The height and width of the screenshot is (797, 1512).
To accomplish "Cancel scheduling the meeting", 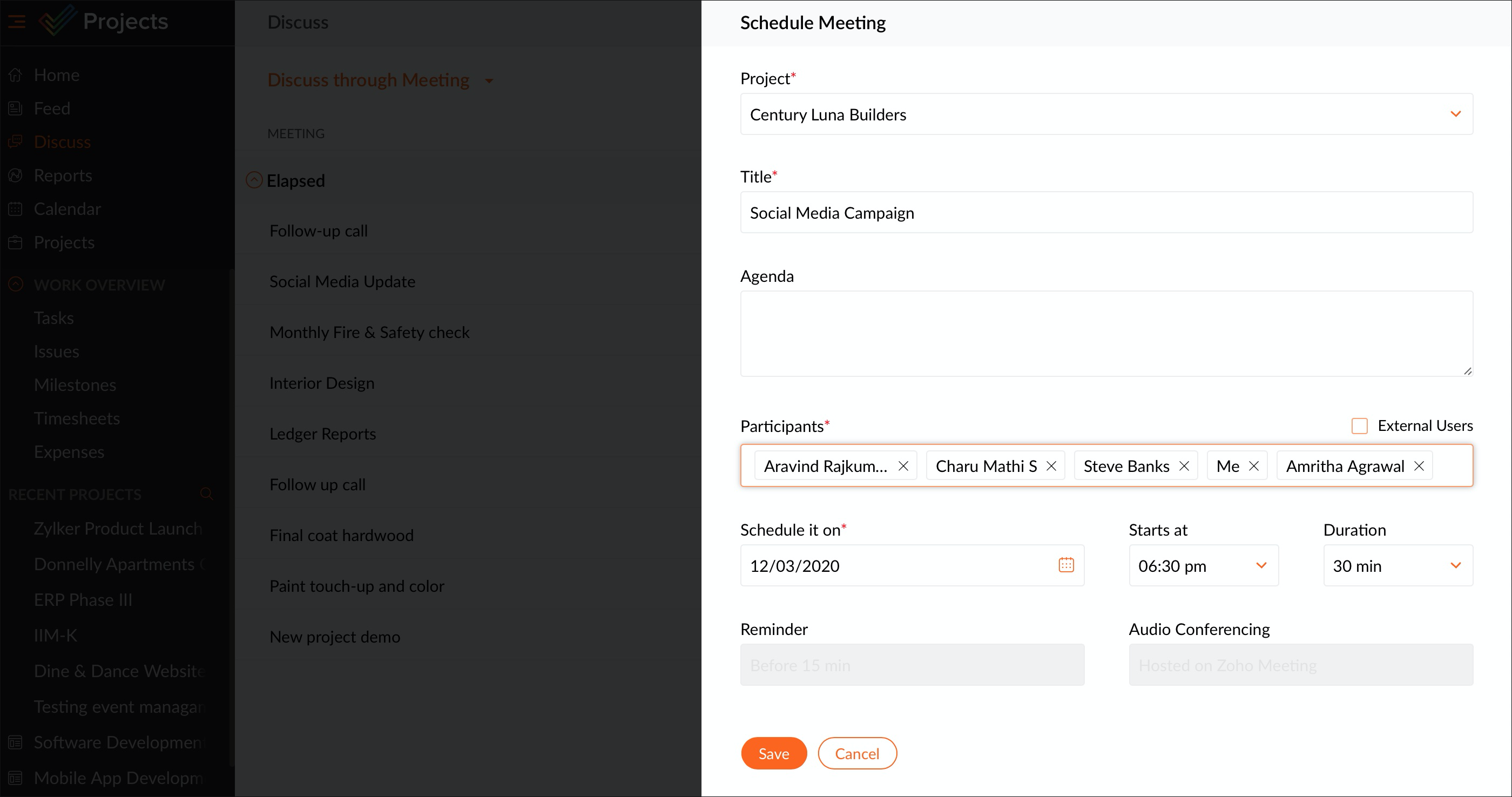I will pyautogui.click(x=857, y=754).
